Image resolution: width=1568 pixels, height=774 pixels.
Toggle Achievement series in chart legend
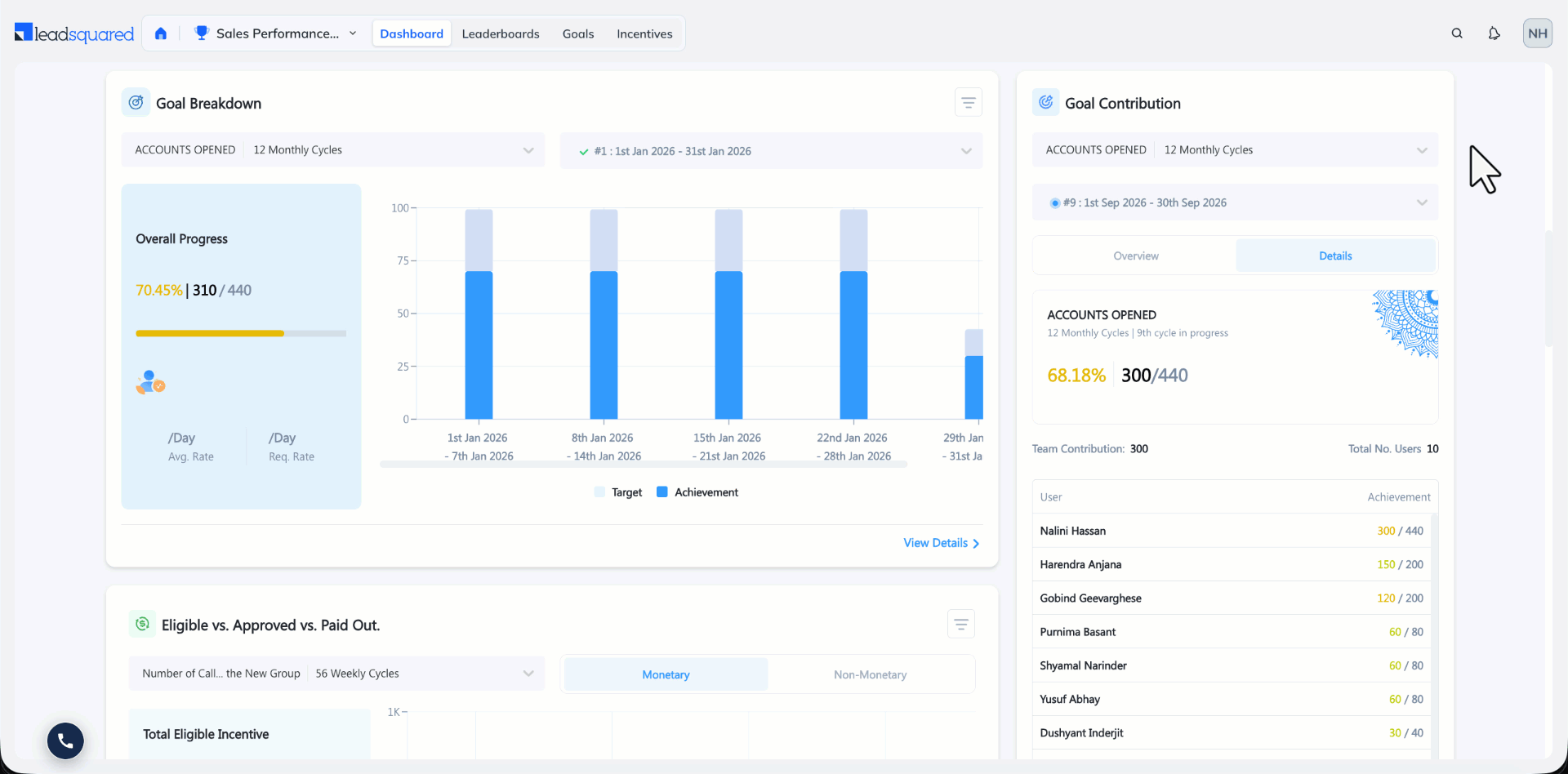(x=697, y=492)
